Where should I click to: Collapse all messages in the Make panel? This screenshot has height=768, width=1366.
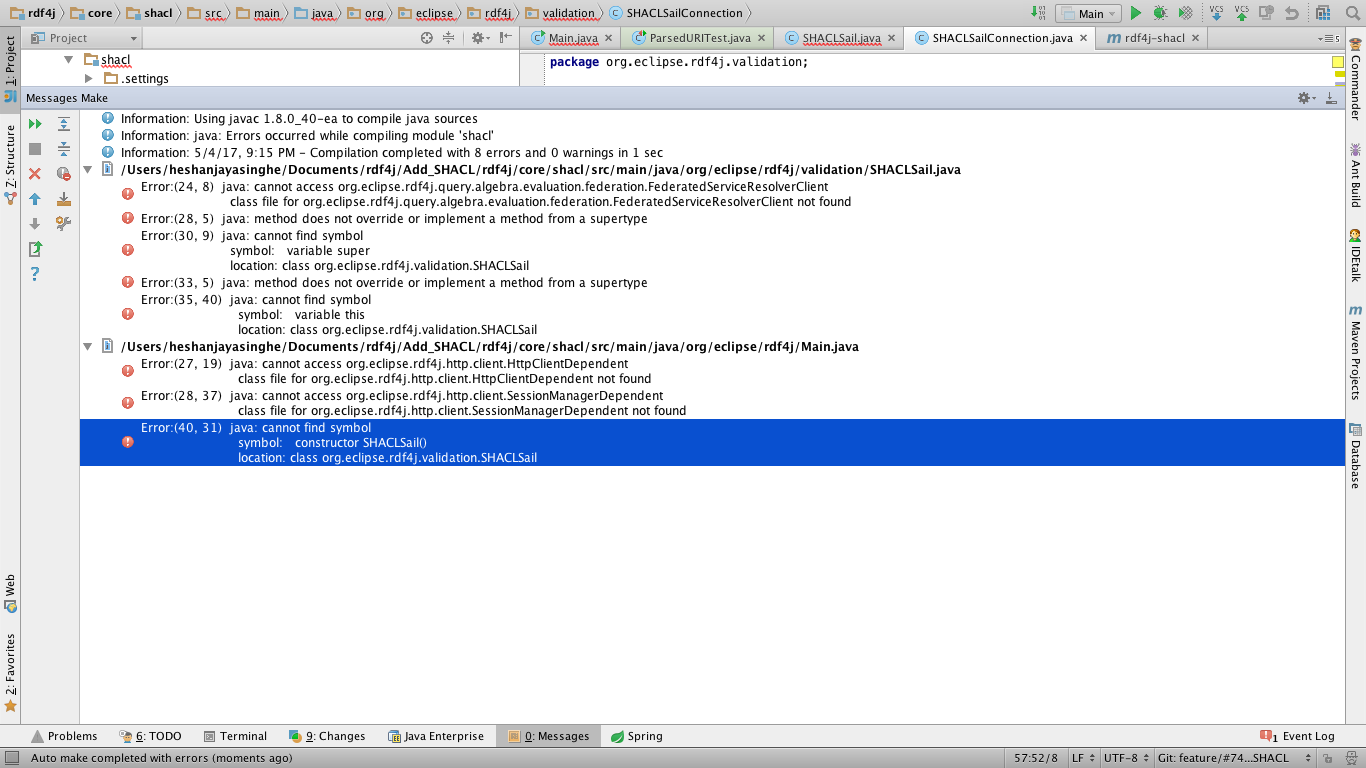coord(63,149)
